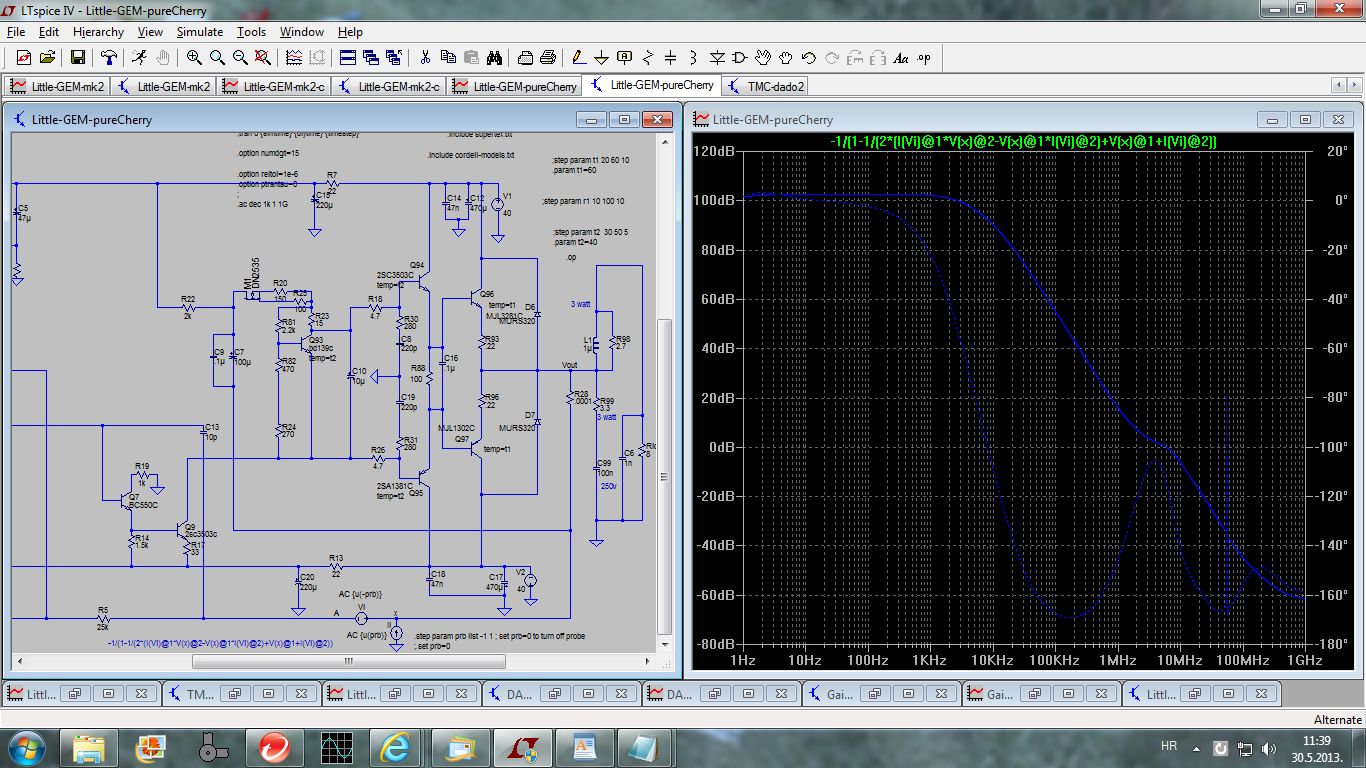Viewport: 1366px width, 768px height.
Task: Click the Cut scissors icon
Action: point(425,57)
